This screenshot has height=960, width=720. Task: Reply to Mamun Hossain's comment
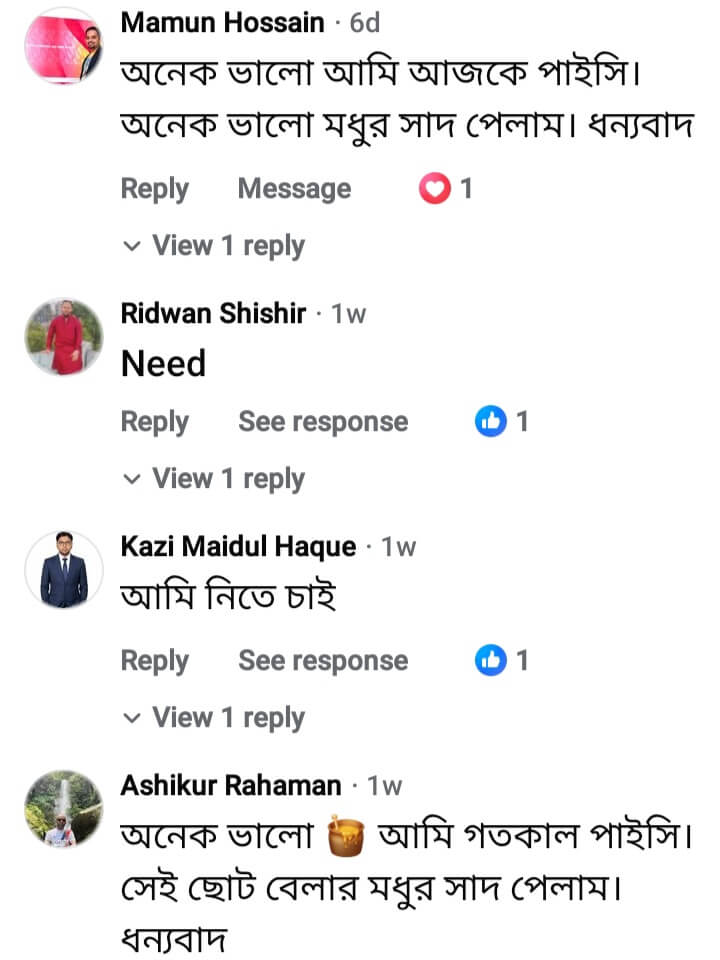pyautogui.click(x=154, y=189)
